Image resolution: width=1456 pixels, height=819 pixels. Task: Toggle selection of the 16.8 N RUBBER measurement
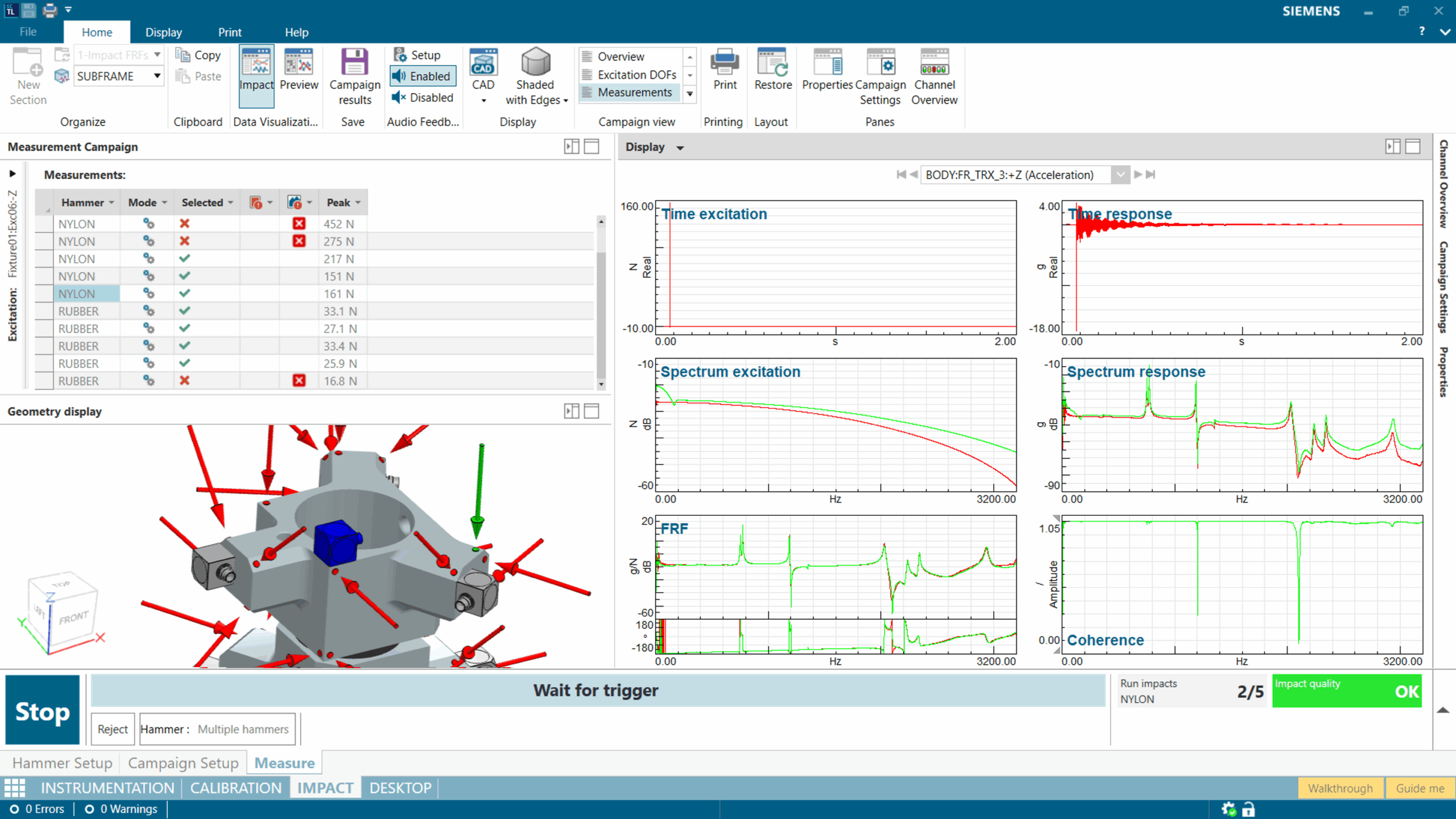click(x=184, y=381)
